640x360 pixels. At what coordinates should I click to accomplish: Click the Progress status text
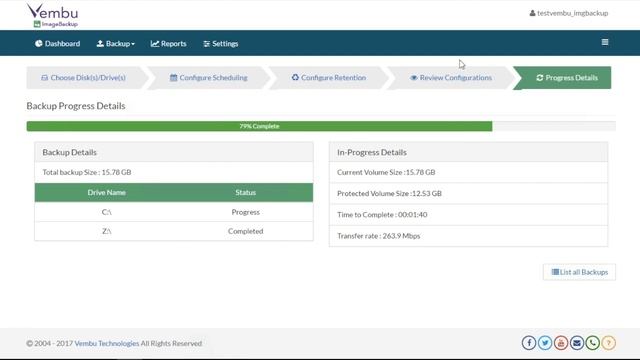pyautogui.click(x=245, y=212)
